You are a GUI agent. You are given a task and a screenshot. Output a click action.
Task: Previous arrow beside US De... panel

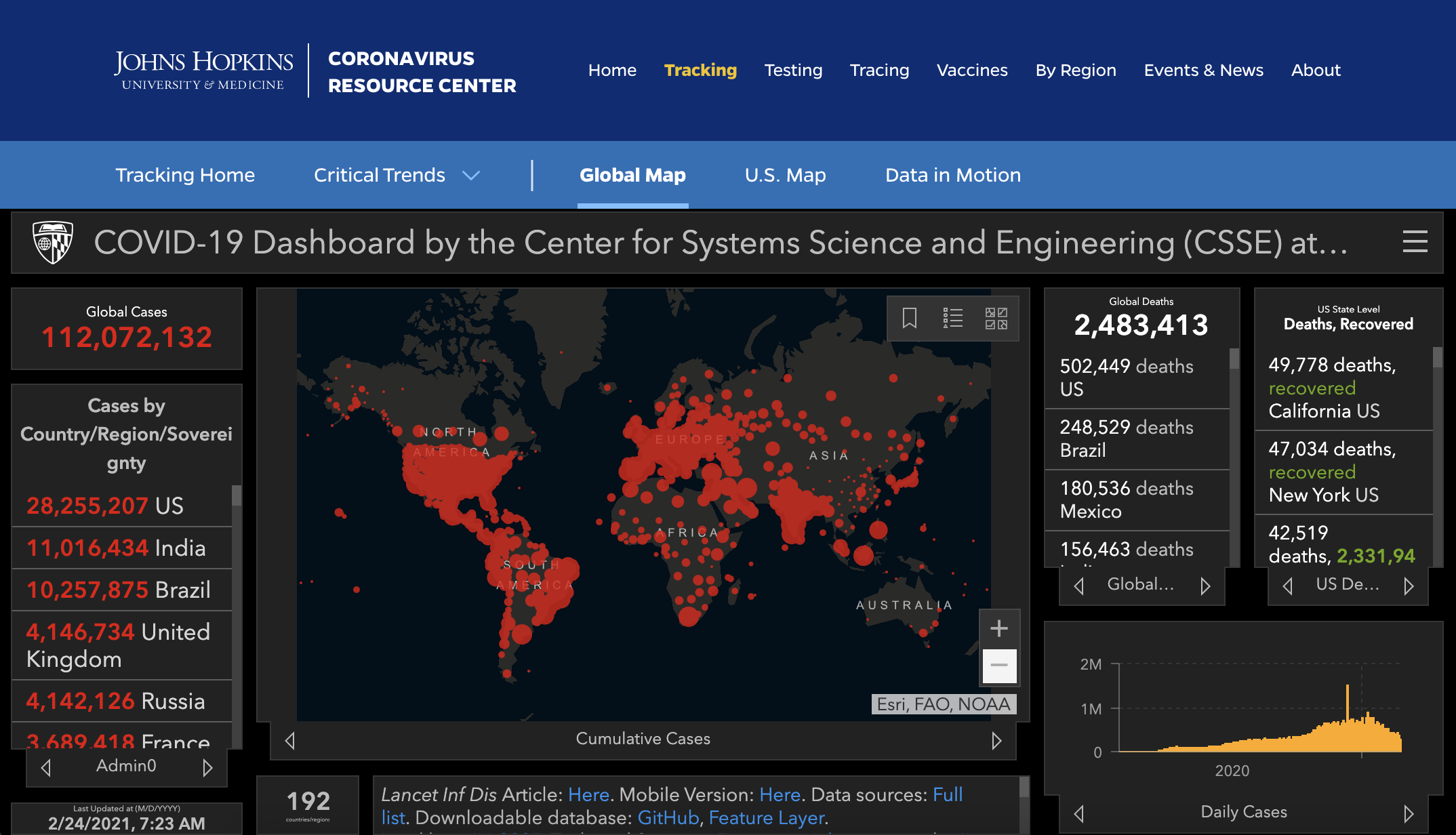pyautogui.click(x=1287, y=586)
